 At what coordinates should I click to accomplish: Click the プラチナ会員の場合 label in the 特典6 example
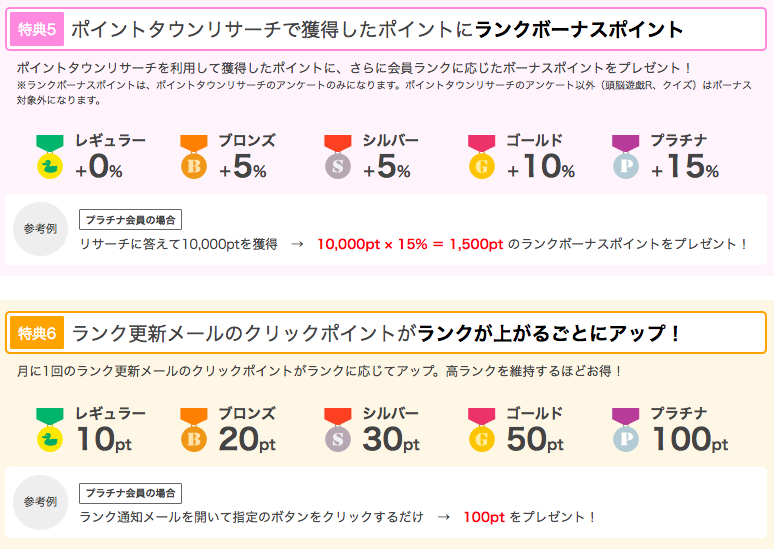coord(130,493)
